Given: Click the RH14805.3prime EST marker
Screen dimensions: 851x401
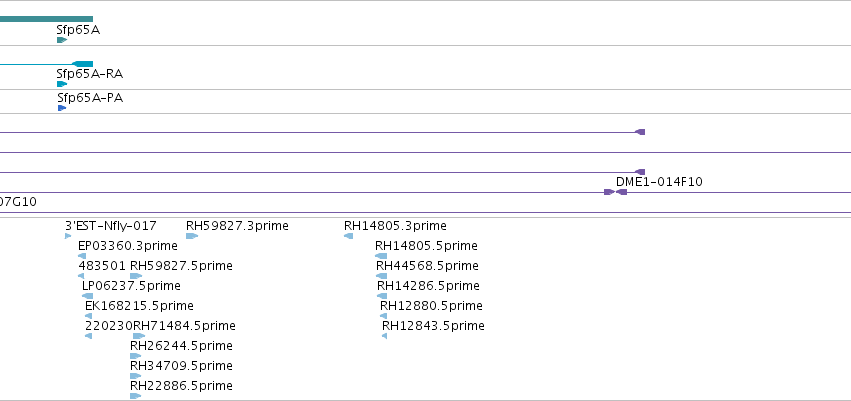Looking at the screenshot, I should [x=348, y=236].
